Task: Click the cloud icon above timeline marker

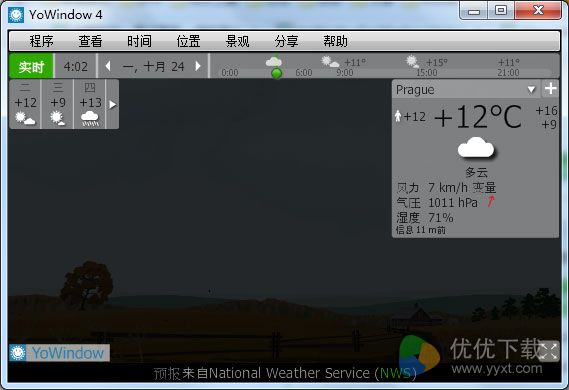Action: tap(274, 62)
